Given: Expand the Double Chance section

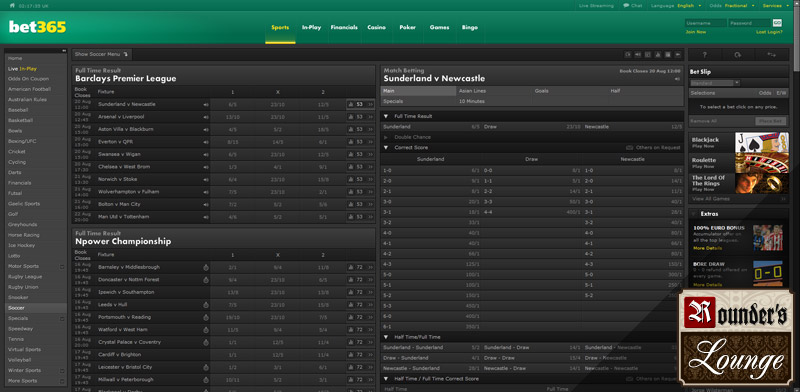Looking at the screenshot, I should tap(386, 137).
